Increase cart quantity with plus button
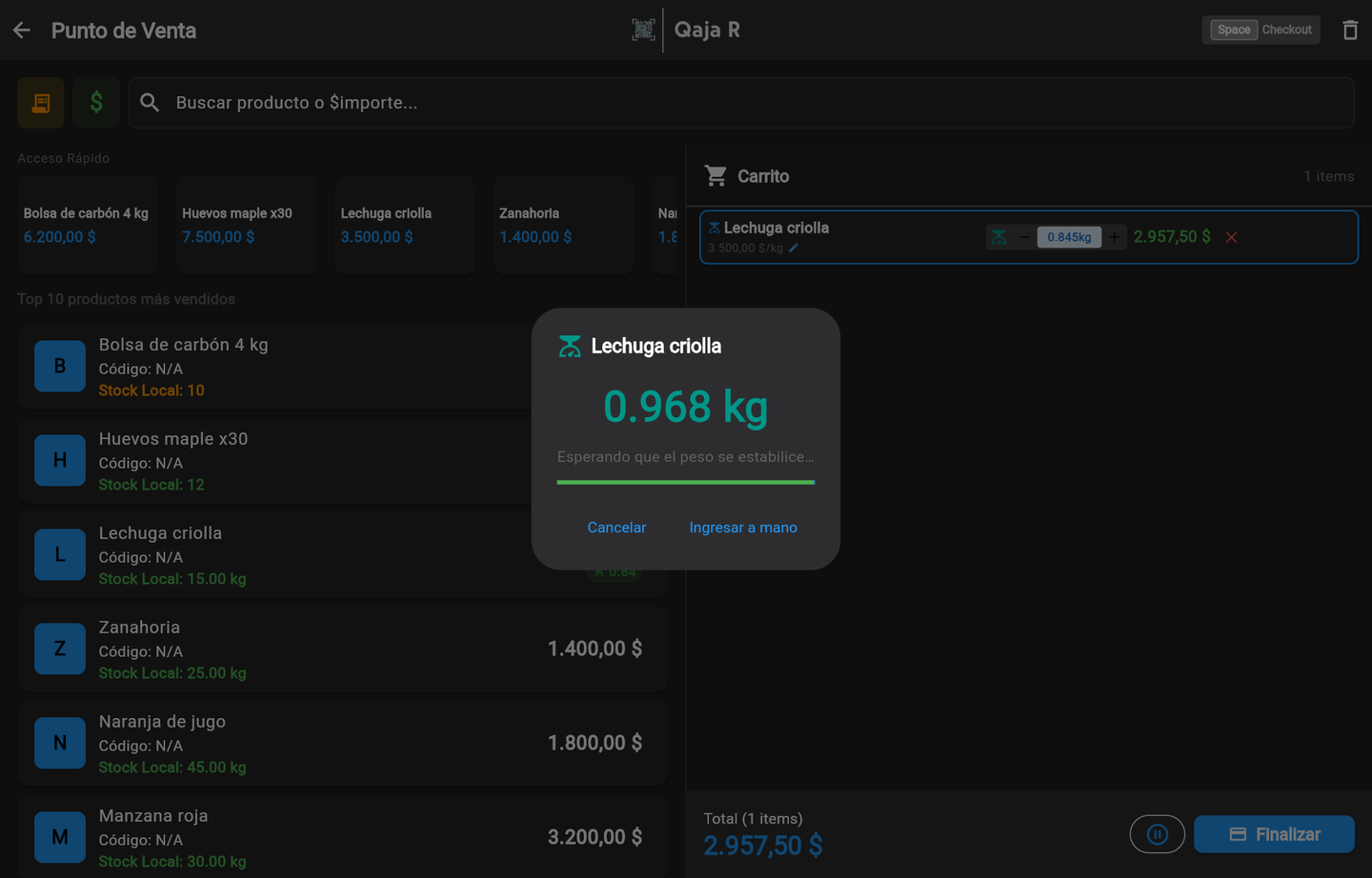This screenshot has width=1372, height=878. [1114, 237]
